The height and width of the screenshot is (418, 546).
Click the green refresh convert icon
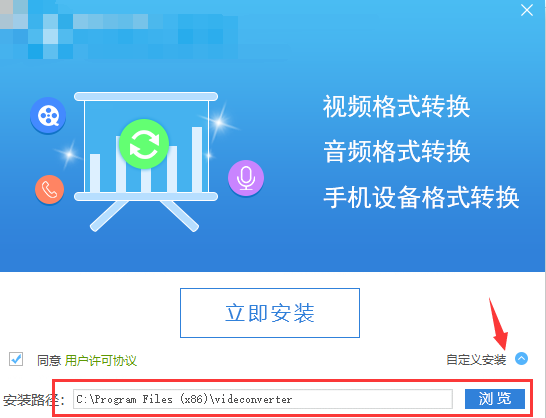(144, 144)
